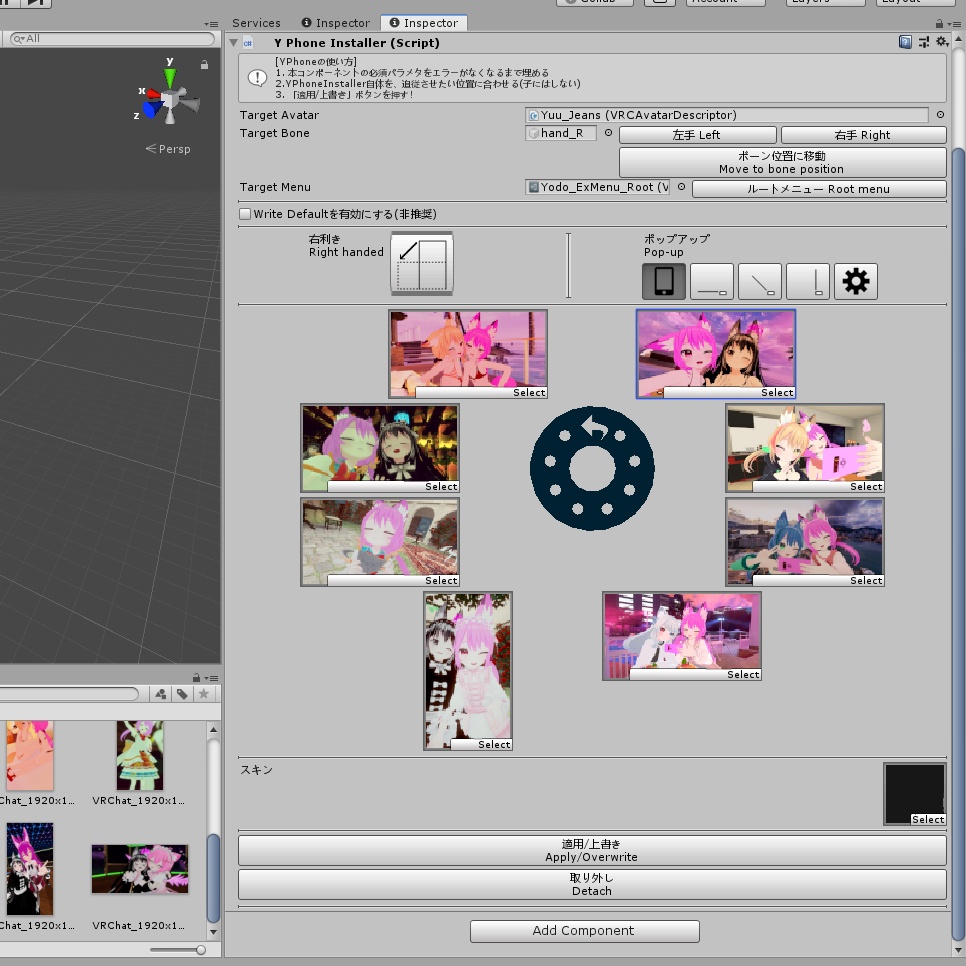
Task: Click the Detach button
Action: click(592, 884)
